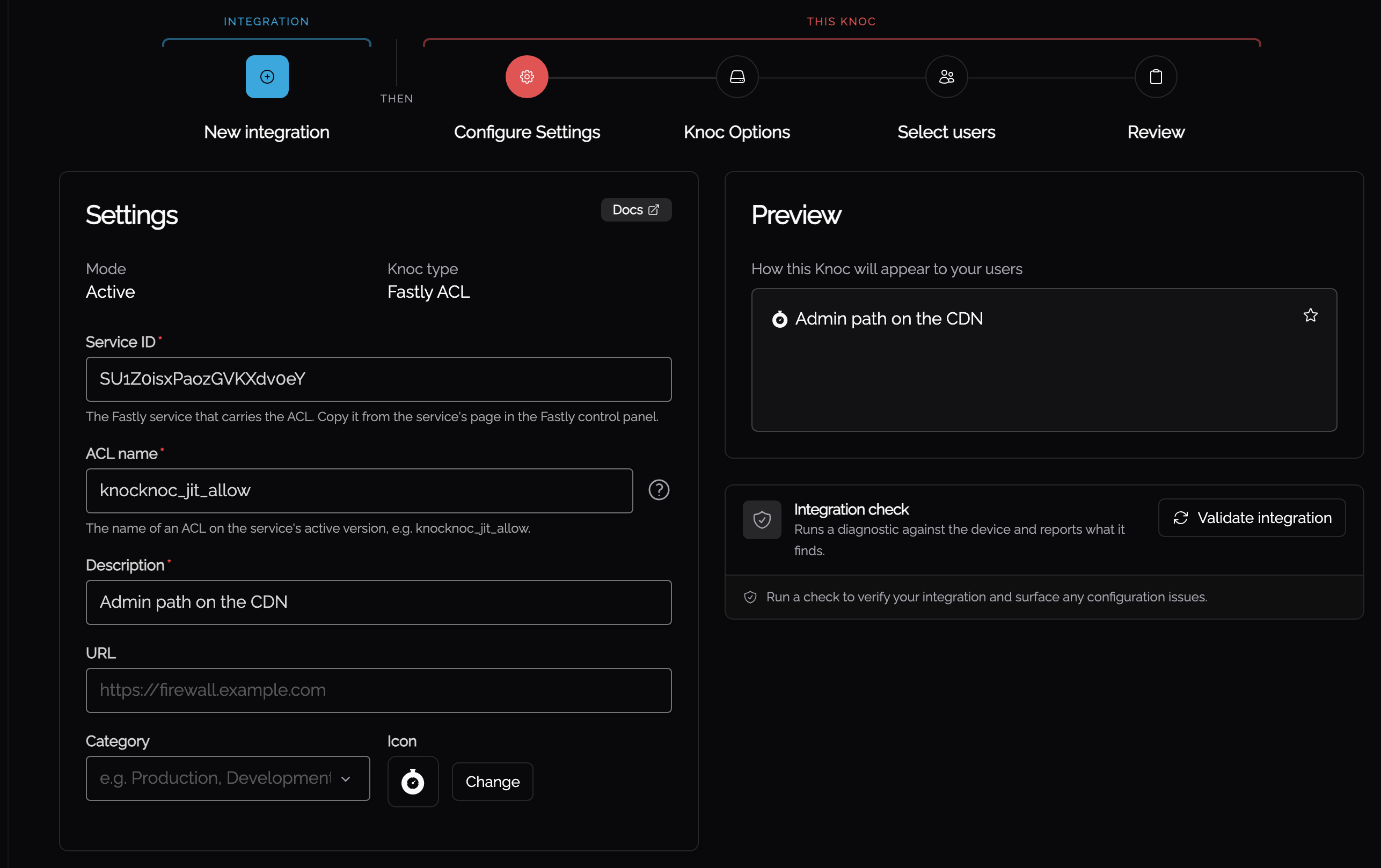Click the Settings panel heading

point(131,215)
